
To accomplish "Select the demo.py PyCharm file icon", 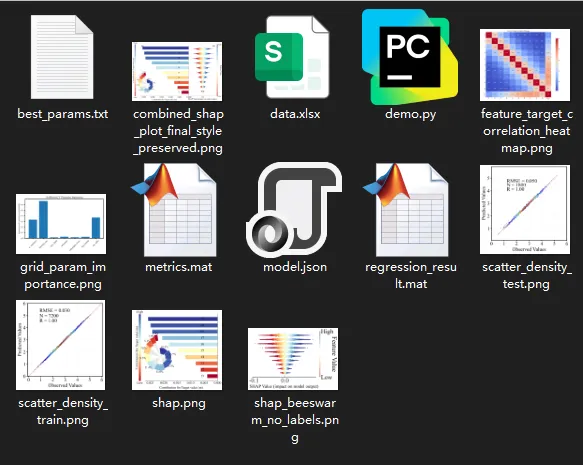I will pyautogui.click(x=409, y=56).
